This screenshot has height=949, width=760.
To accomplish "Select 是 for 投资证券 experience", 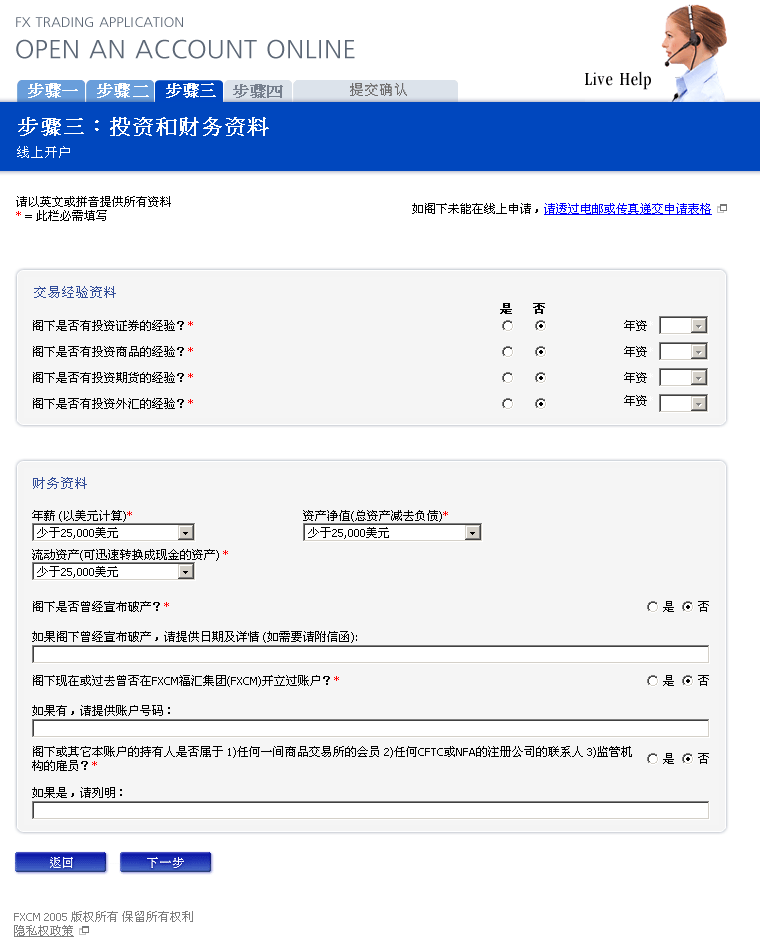I will pos(508,326).
